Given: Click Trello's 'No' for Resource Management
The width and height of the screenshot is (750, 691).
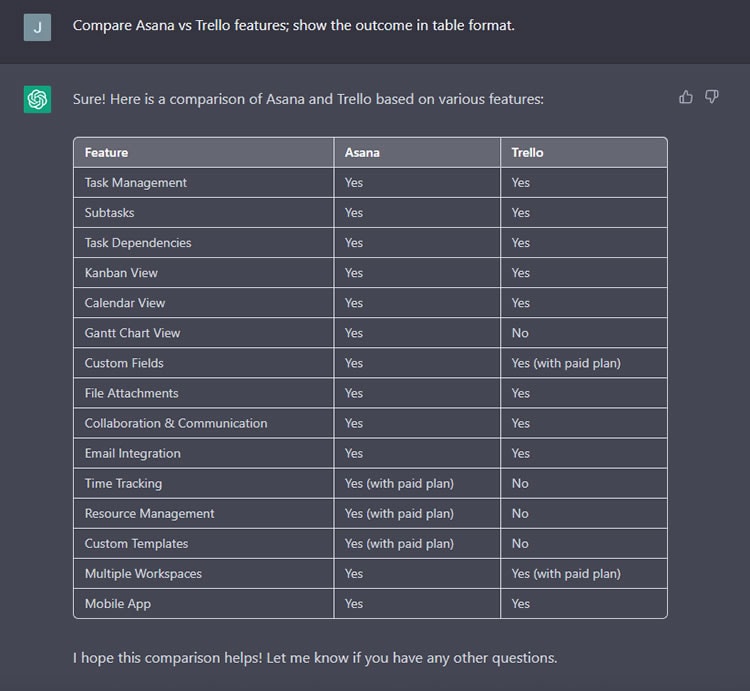Looking at the screenshot, I should coord(520,514).
